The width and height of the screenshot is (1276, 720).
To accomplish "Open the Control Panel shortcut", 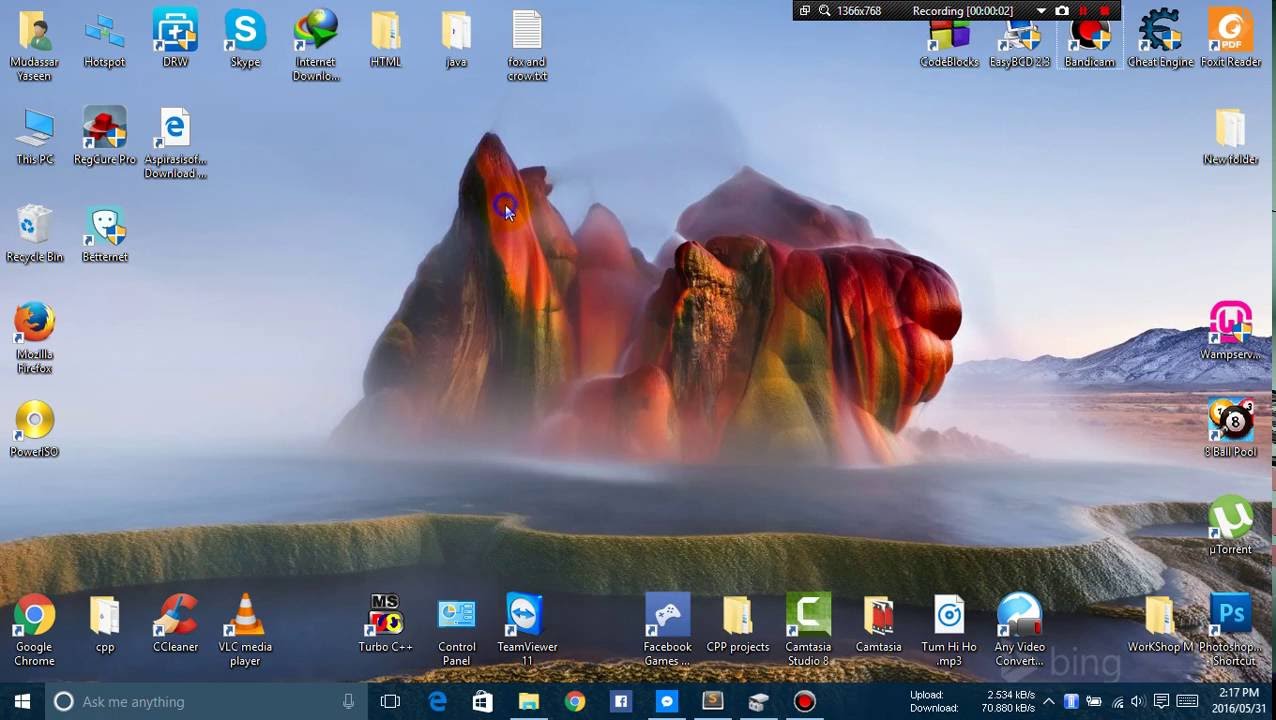I will (x=457, y=630).
